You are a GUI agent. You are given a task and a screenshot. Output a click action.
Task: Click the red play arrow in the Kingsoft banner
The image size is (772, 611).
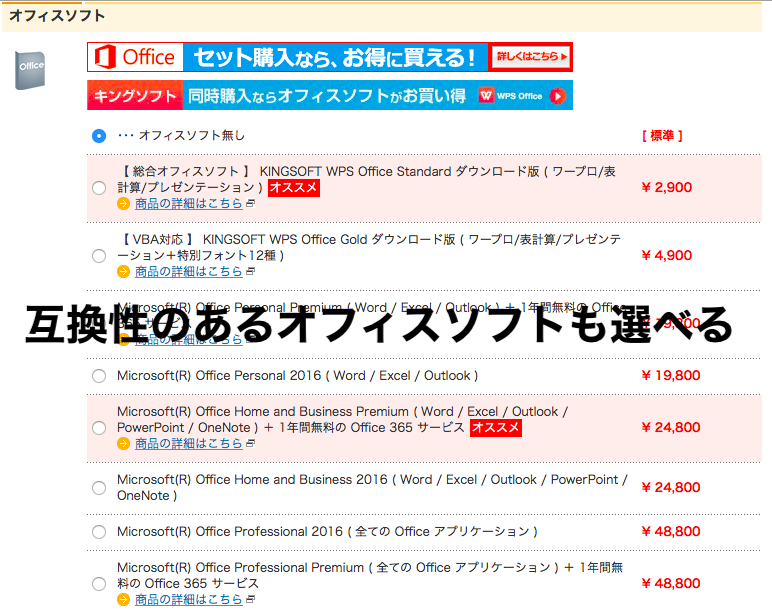coord(558,96)
